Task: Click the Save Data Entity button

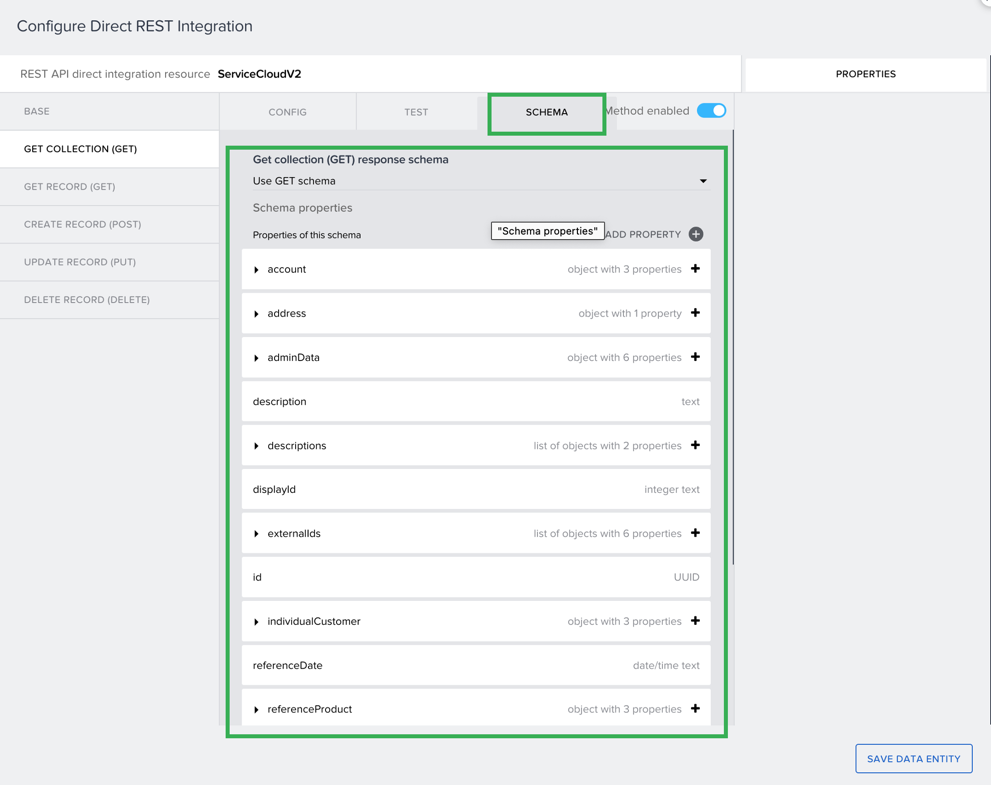Action: [x=913, y=759]
